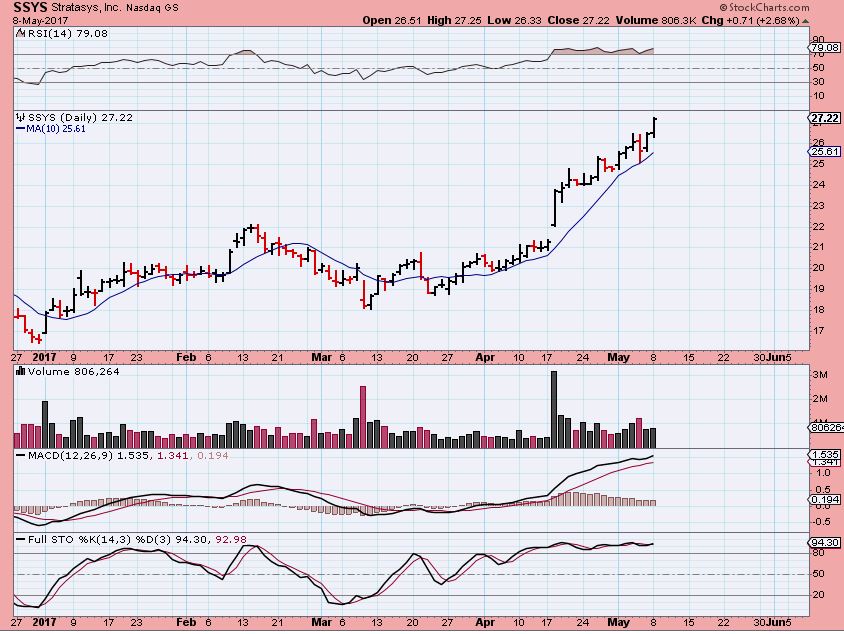Screen dimensions: 844x634
Task: Click the tall magenta volume bar in March
Action: pos(363,417)
